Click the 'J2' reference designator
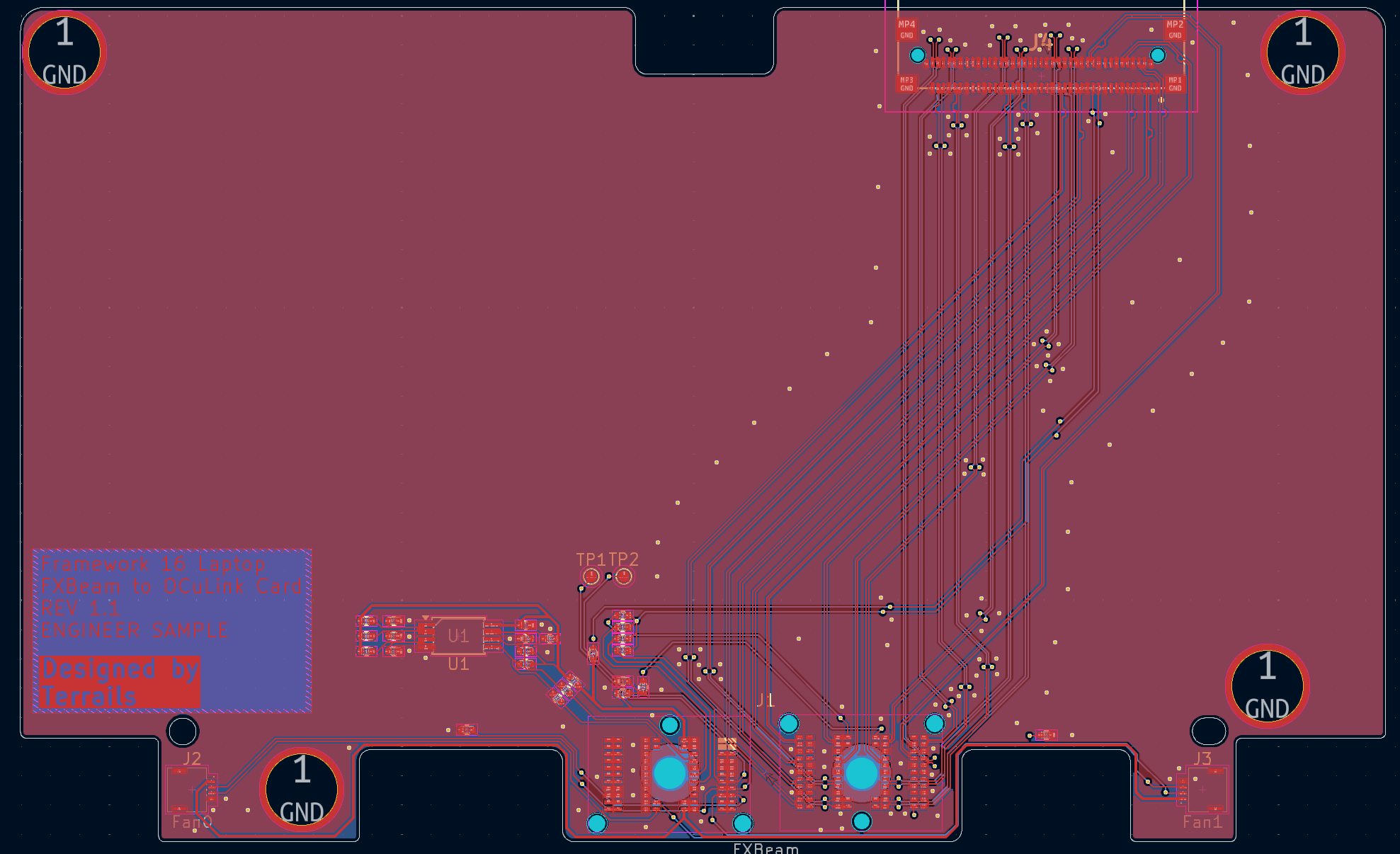Screen dimensions: 1400x854 pos(192,758)
